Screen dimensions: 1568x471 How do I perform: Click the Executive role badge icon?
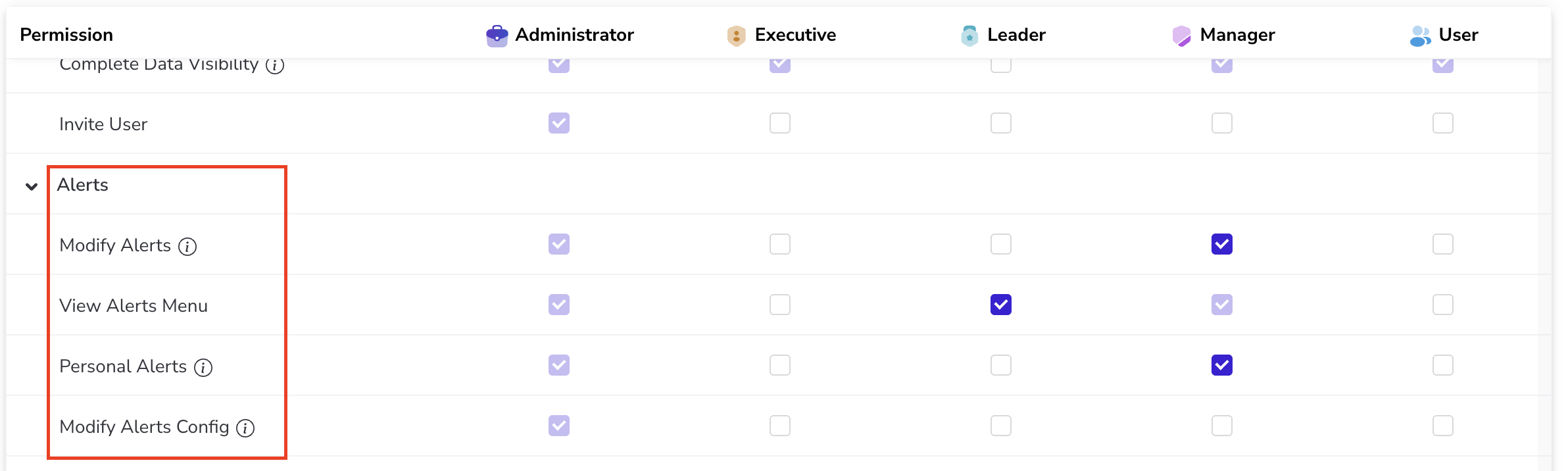(736, 36)
